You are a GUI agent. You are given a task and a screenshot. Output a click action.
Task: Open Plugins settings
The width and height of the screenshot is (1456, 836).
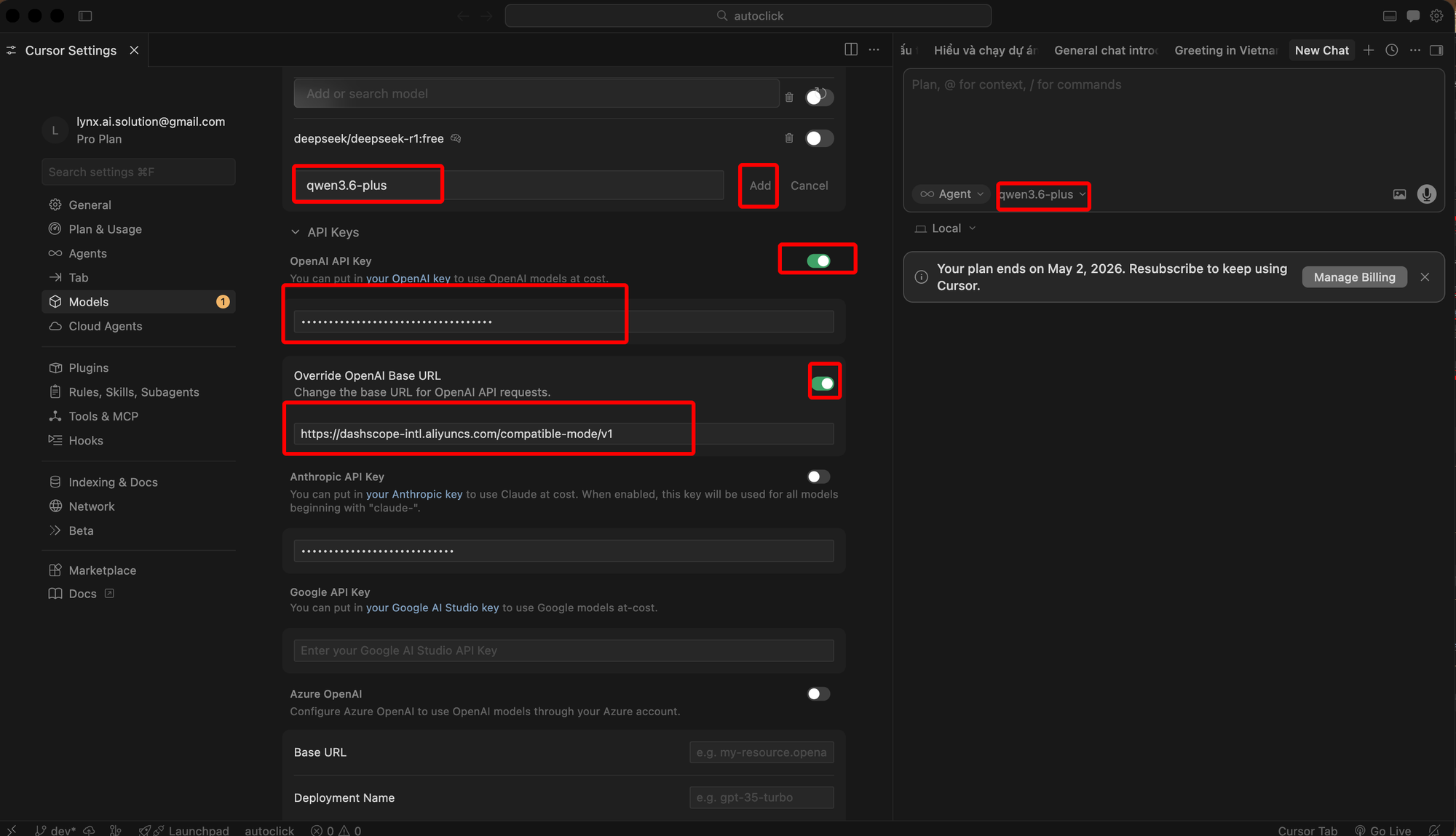(138, 368)
